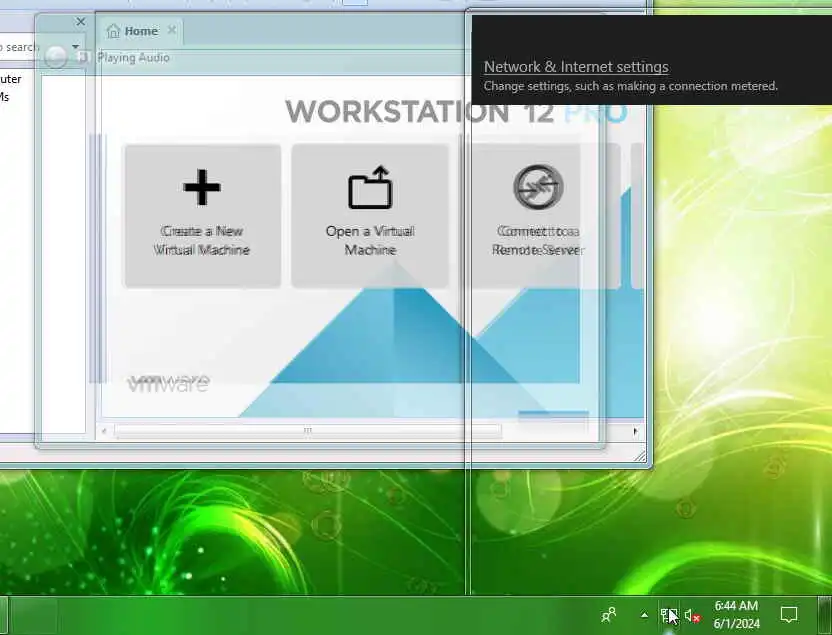Click the window resize grip corner
832x635 pixels.
pyautogui.click(x=640, y=456)
